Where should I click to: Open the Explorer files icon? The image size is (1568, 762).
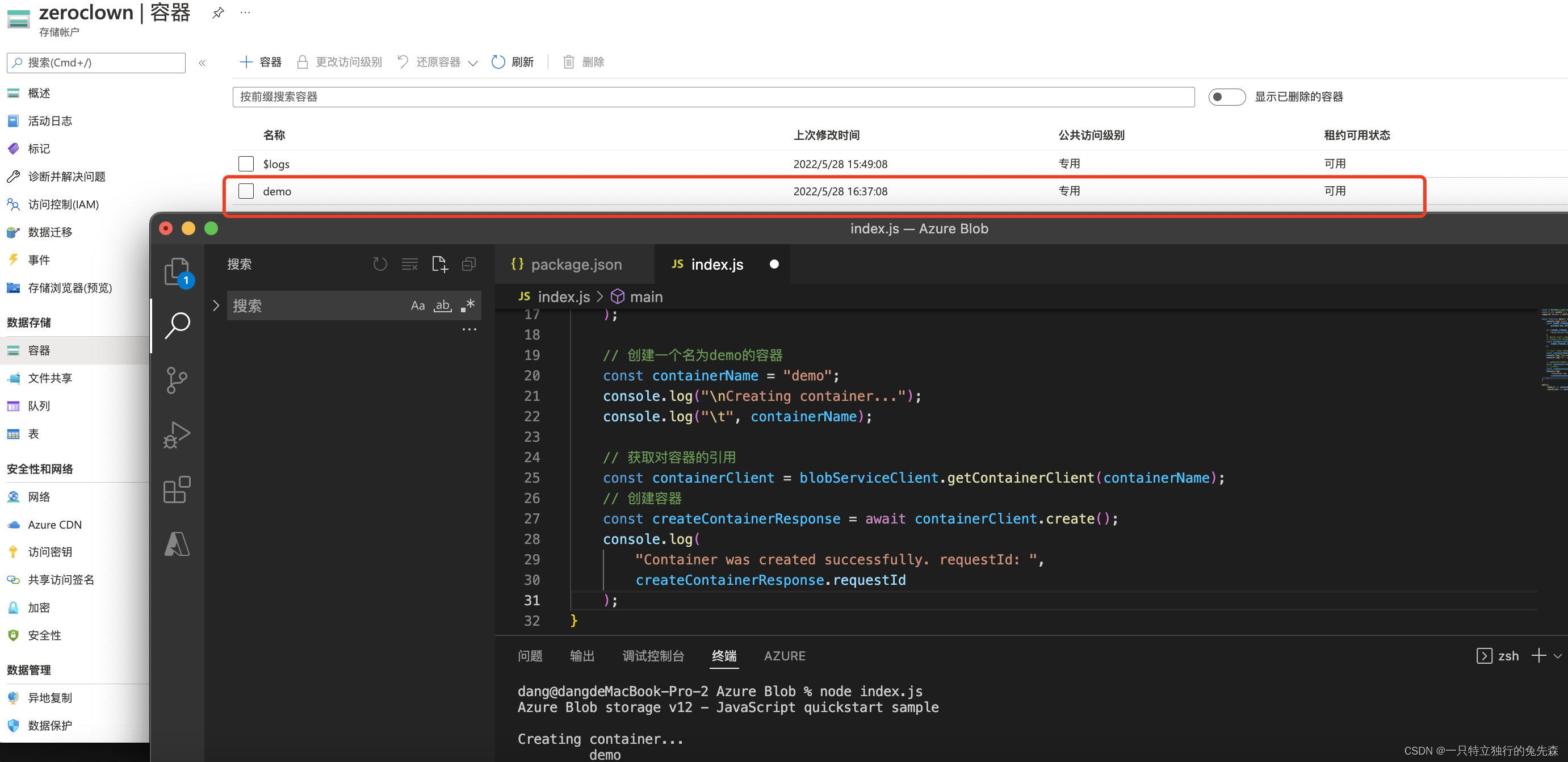tap(177, 271)
